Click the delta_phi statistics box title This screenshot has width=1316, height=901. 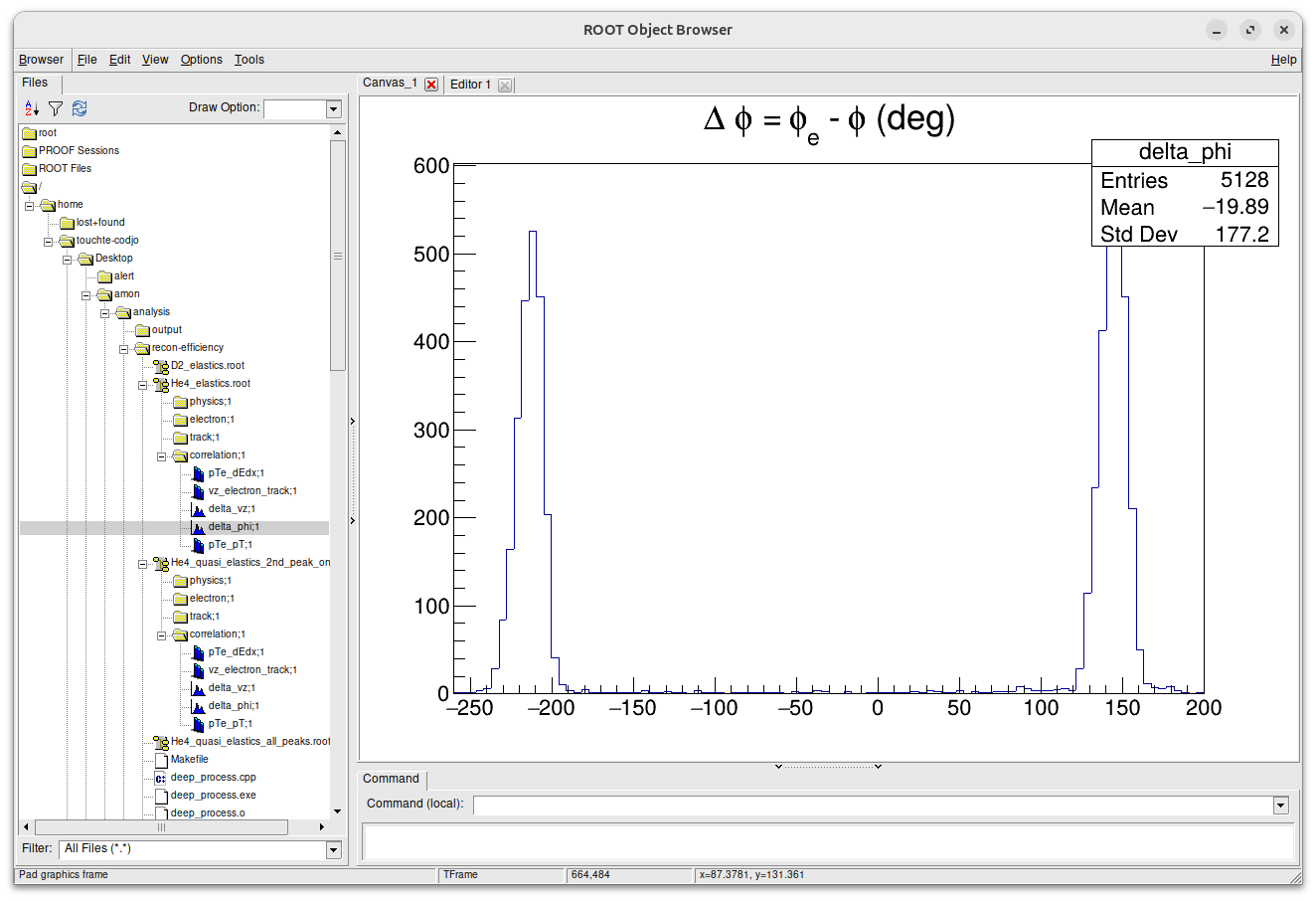coord(1185,152)
